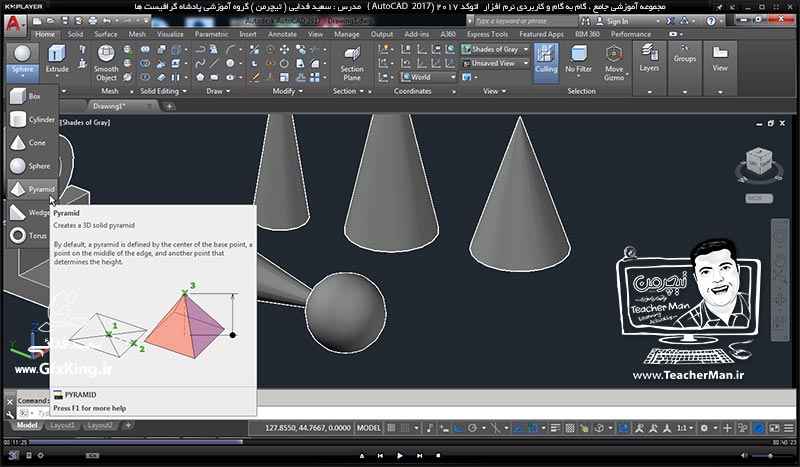The image size is (800, 467).
Task: Click the search binoculars icon
Action: 585,21
